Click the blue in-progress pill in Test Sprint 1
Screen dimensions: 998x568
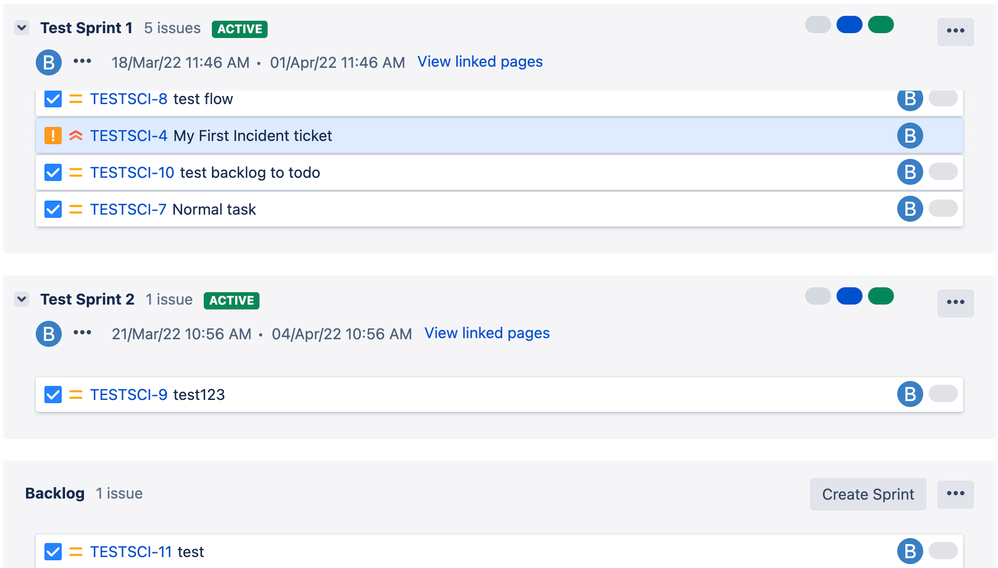[849, 25]
